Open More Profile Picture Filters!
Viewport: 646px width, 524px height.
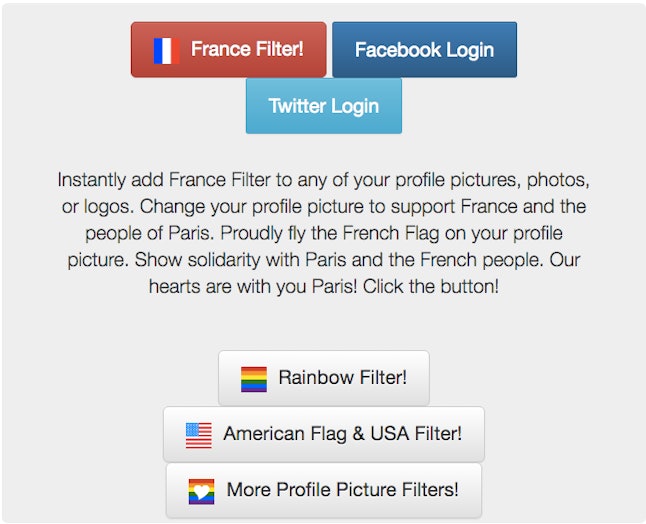[x=324, y=490]
